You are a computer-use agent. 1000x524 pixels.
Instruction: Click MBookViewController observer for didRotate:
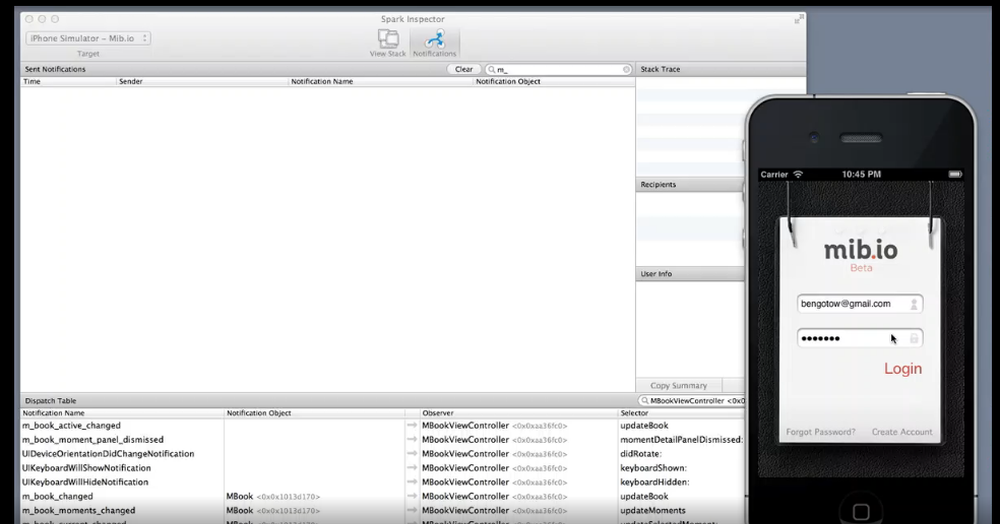click(494, 454)
